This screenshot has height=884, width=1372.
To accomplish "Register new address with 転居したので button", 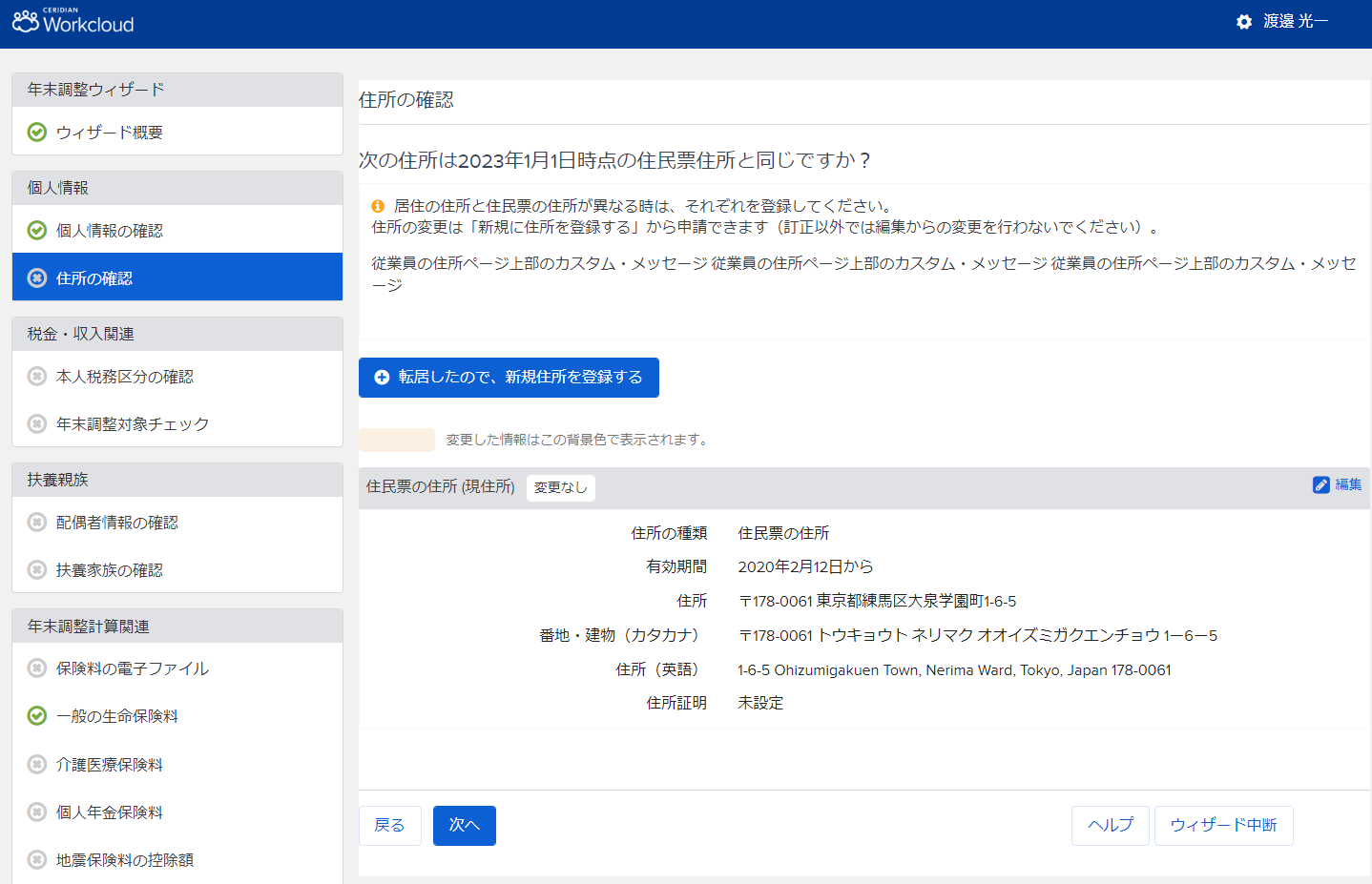I will pos(509,378).
